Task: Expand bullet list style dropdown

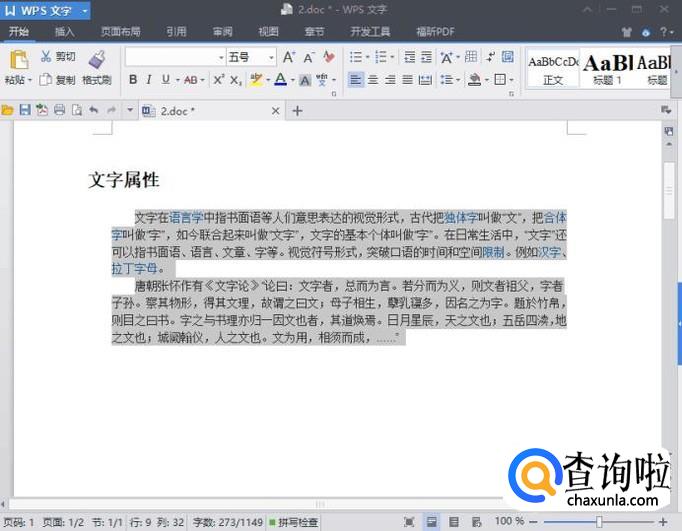Action: (x=368, y=57)
